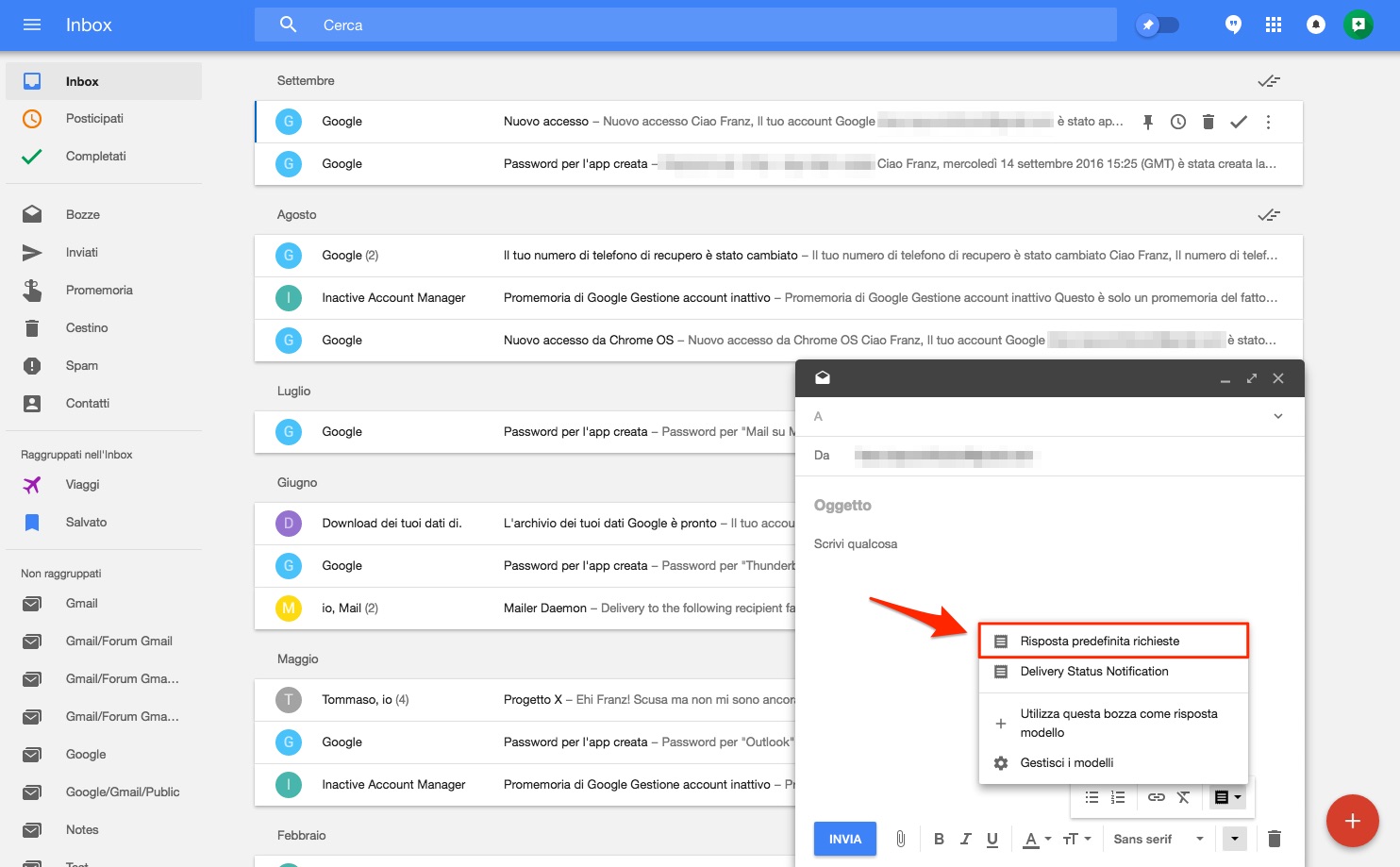Open the Progetto X conversation from Tommaso
1400x867 pixels.
click(525, 700)
